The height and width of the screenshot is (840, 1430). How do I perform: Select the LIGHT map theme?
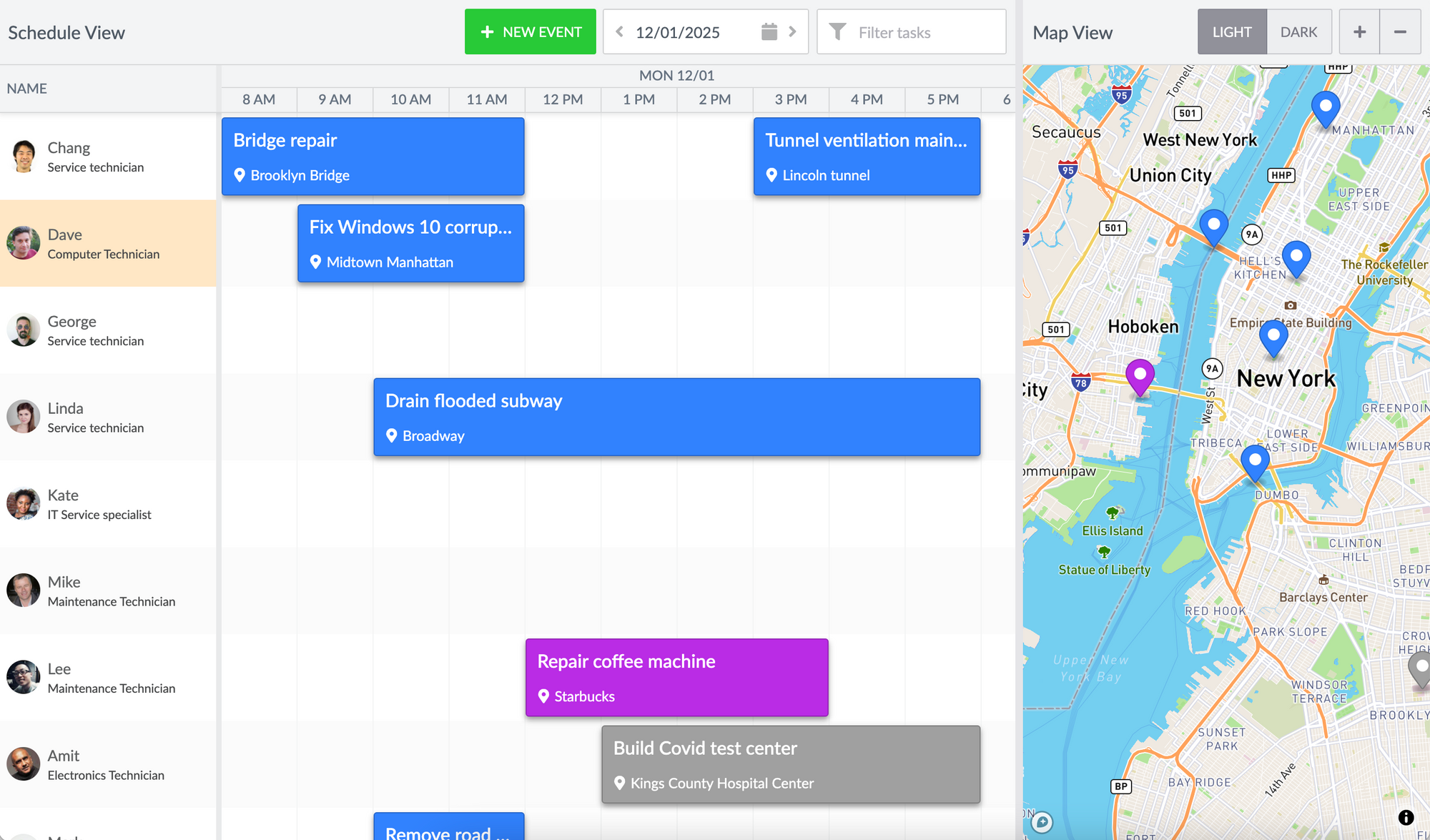pos(1232,31)
